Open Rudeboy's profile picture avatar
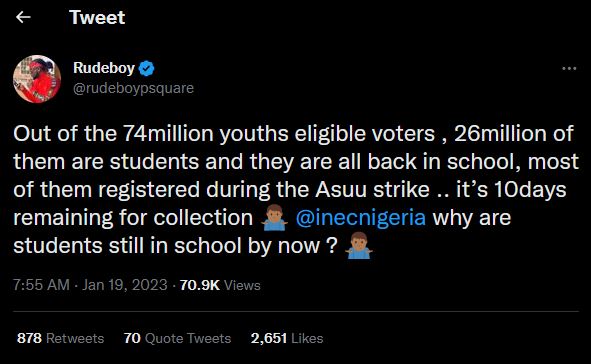591x364 pixels. 37,79
